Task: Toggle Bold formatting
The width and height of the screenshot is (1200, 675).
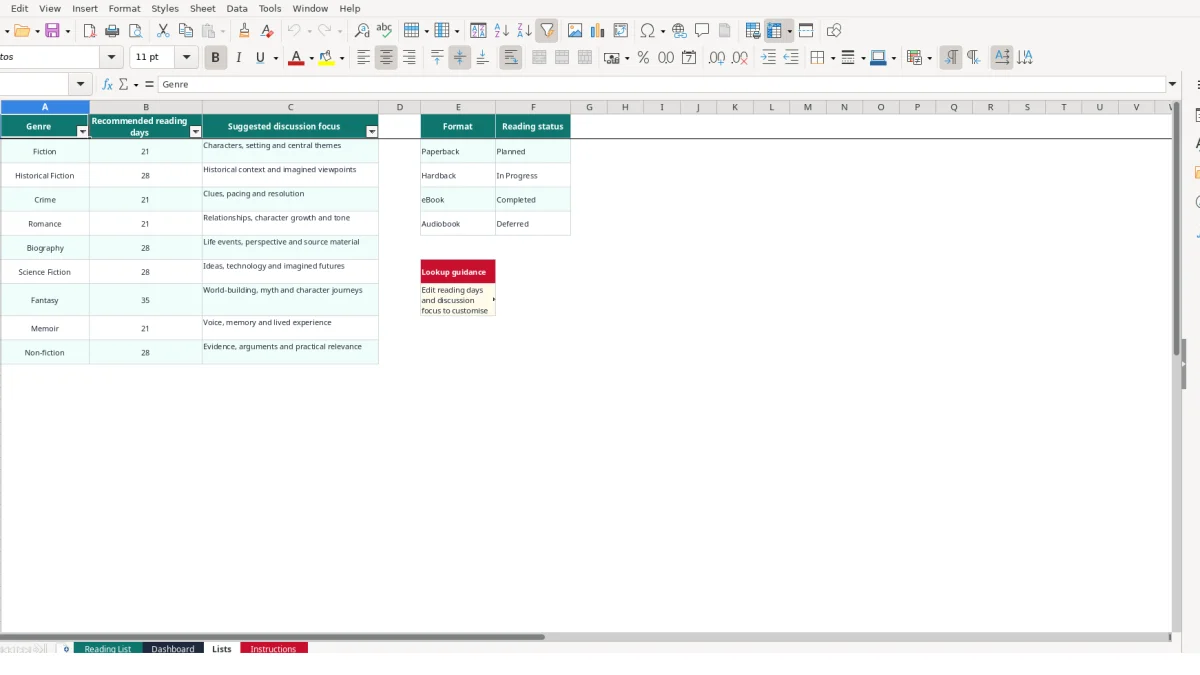Action: (x=215, y=58)
